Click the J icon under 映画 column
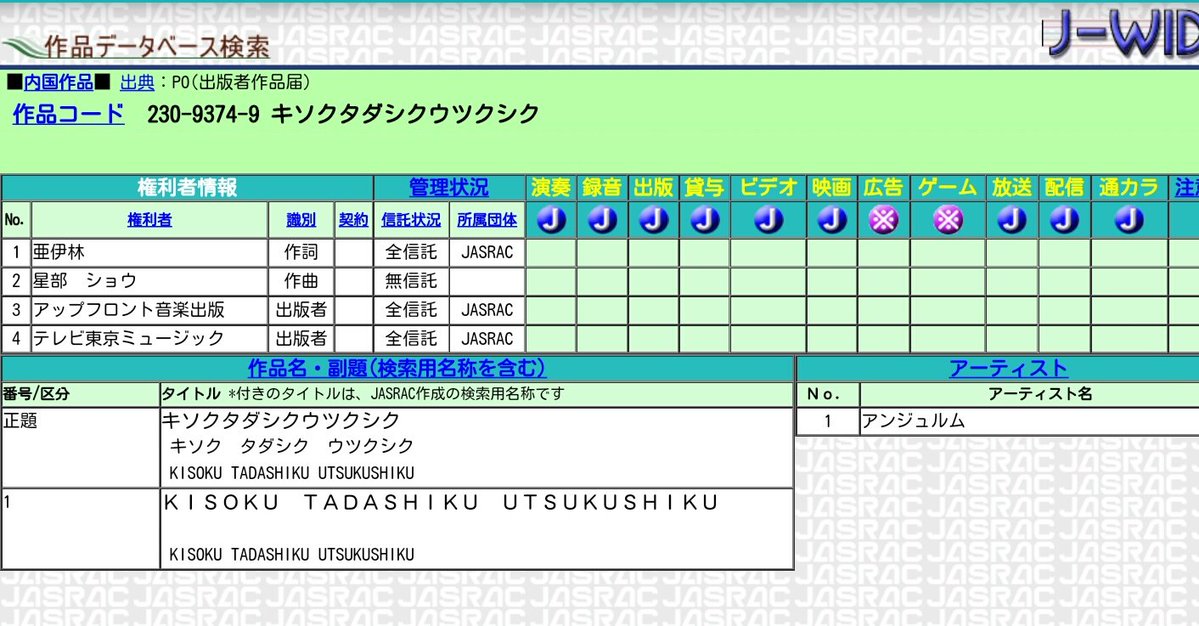The width and height of the screenshot is (1199, 626). [832, 220]
